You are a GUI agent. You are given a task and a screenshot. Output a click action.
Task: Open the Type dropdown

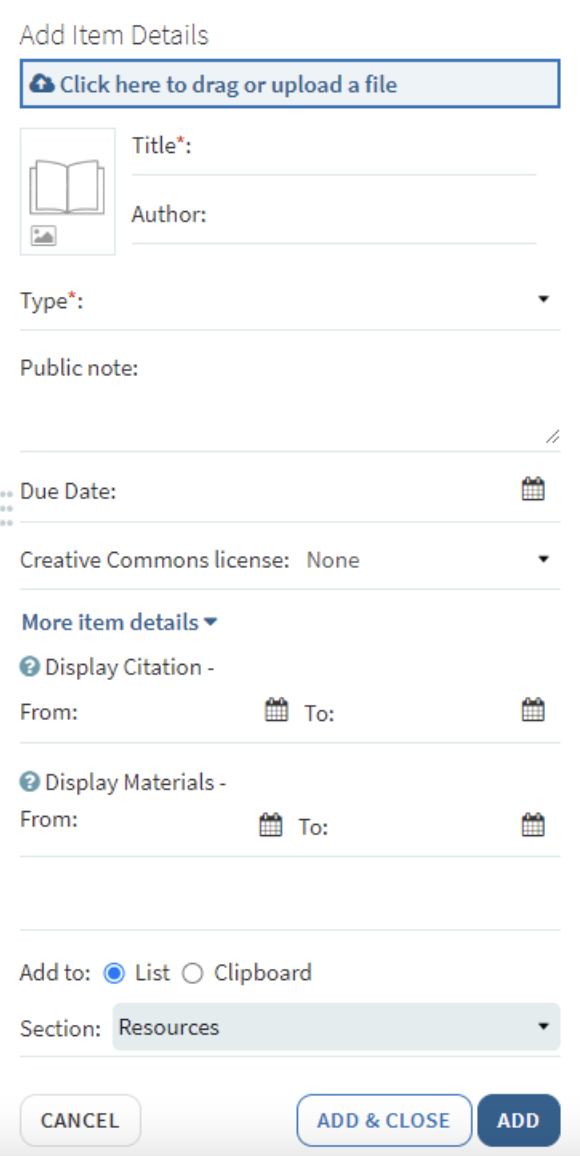(x=543, y=298)
